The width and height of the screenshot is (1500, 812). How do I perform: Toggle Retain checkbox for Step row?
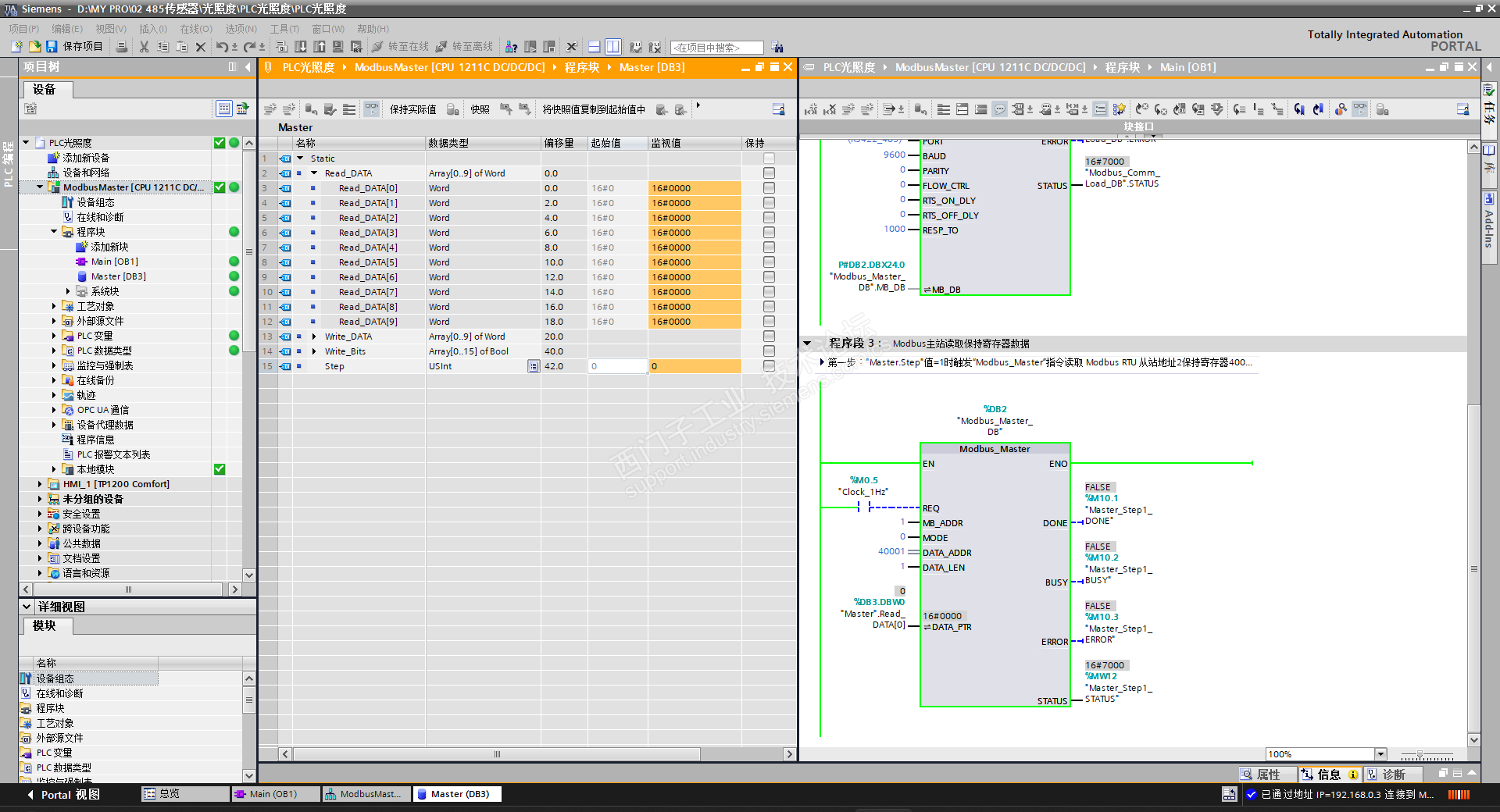(x=769, y=366)
